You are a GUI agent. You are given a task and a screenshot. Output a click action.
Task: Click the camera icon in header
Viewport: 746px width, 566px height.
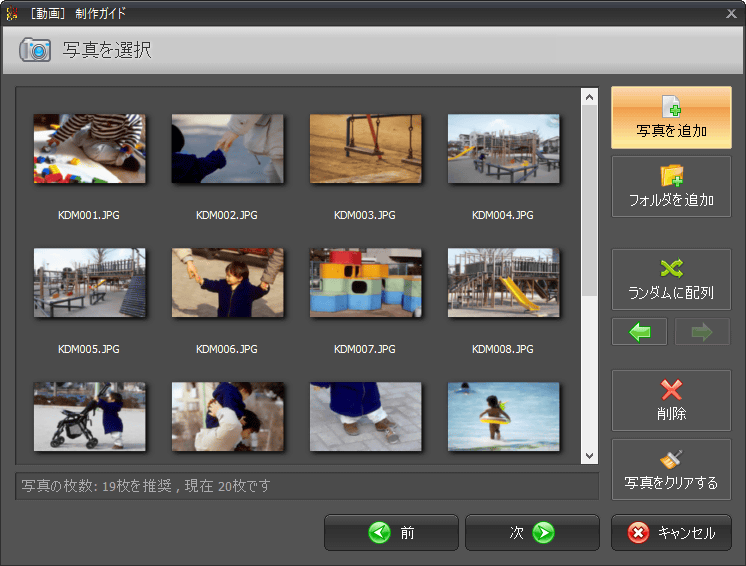pos(35,50)
